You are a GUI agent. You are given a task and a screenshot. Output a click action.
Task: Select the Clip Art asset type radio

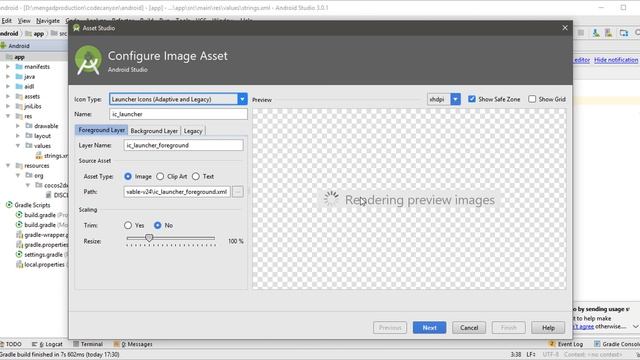[x=160, y=176]
